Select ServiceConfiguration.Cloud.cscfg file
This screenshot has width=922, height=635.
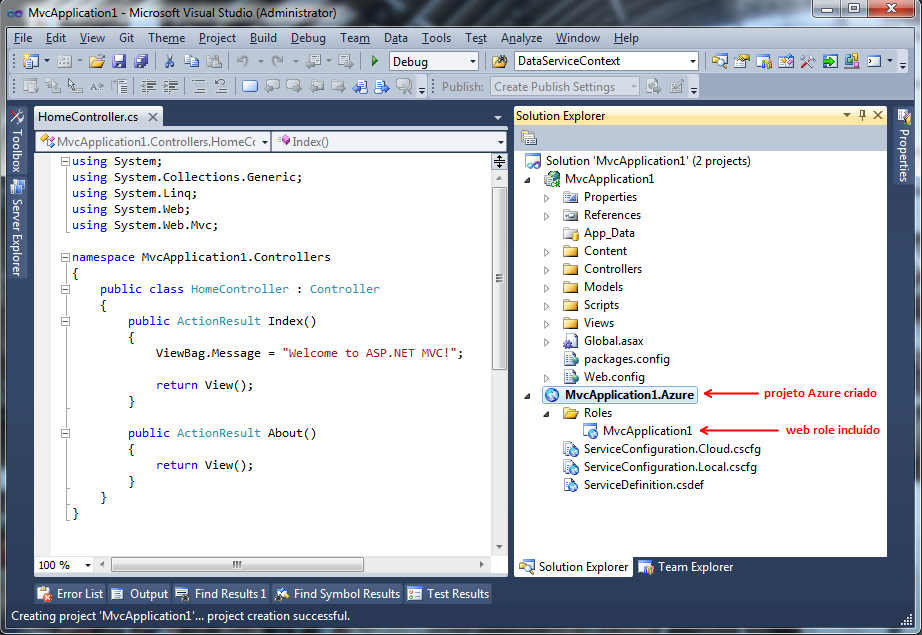(672, 449)
